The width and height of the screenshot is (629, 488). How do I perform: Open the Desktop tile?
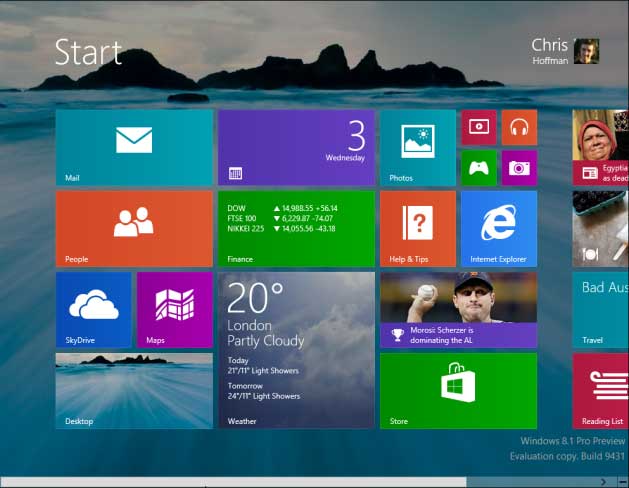pyautogui.click(x=134, y=391)
